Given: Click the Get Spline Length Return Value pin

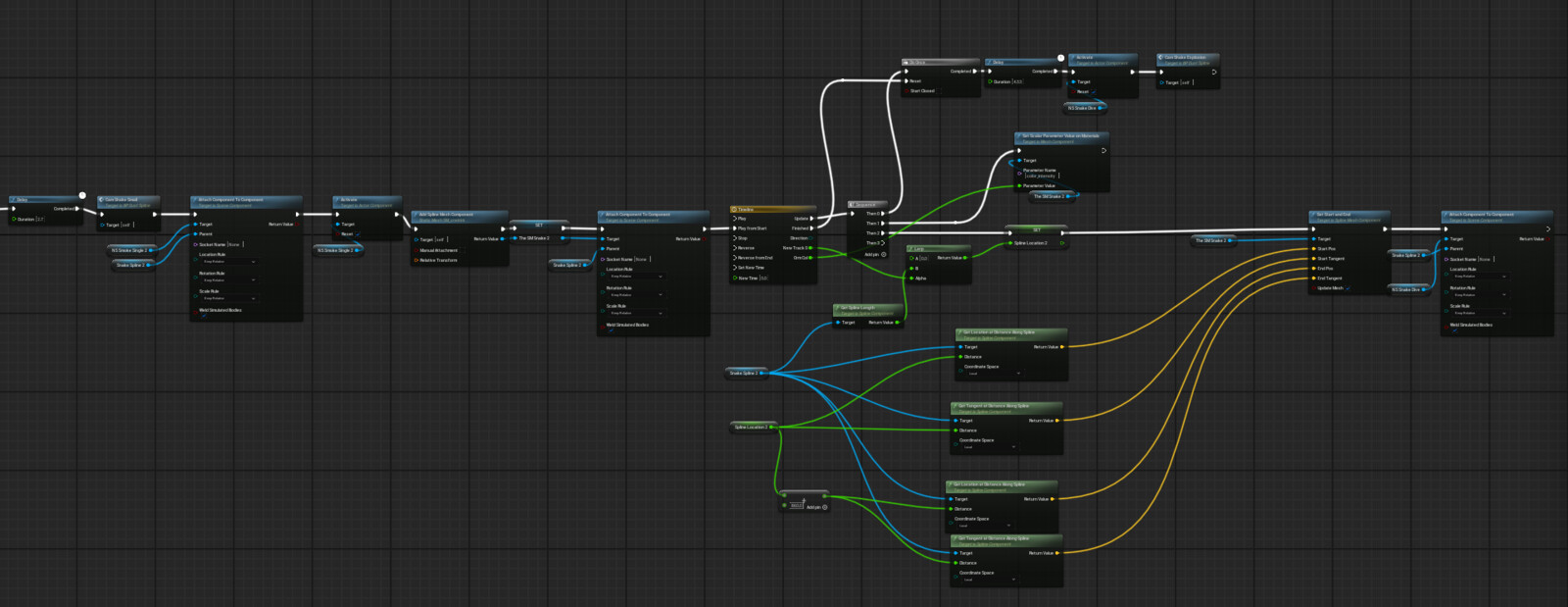Looking at the screenshot, I should [x=897, y=322].
